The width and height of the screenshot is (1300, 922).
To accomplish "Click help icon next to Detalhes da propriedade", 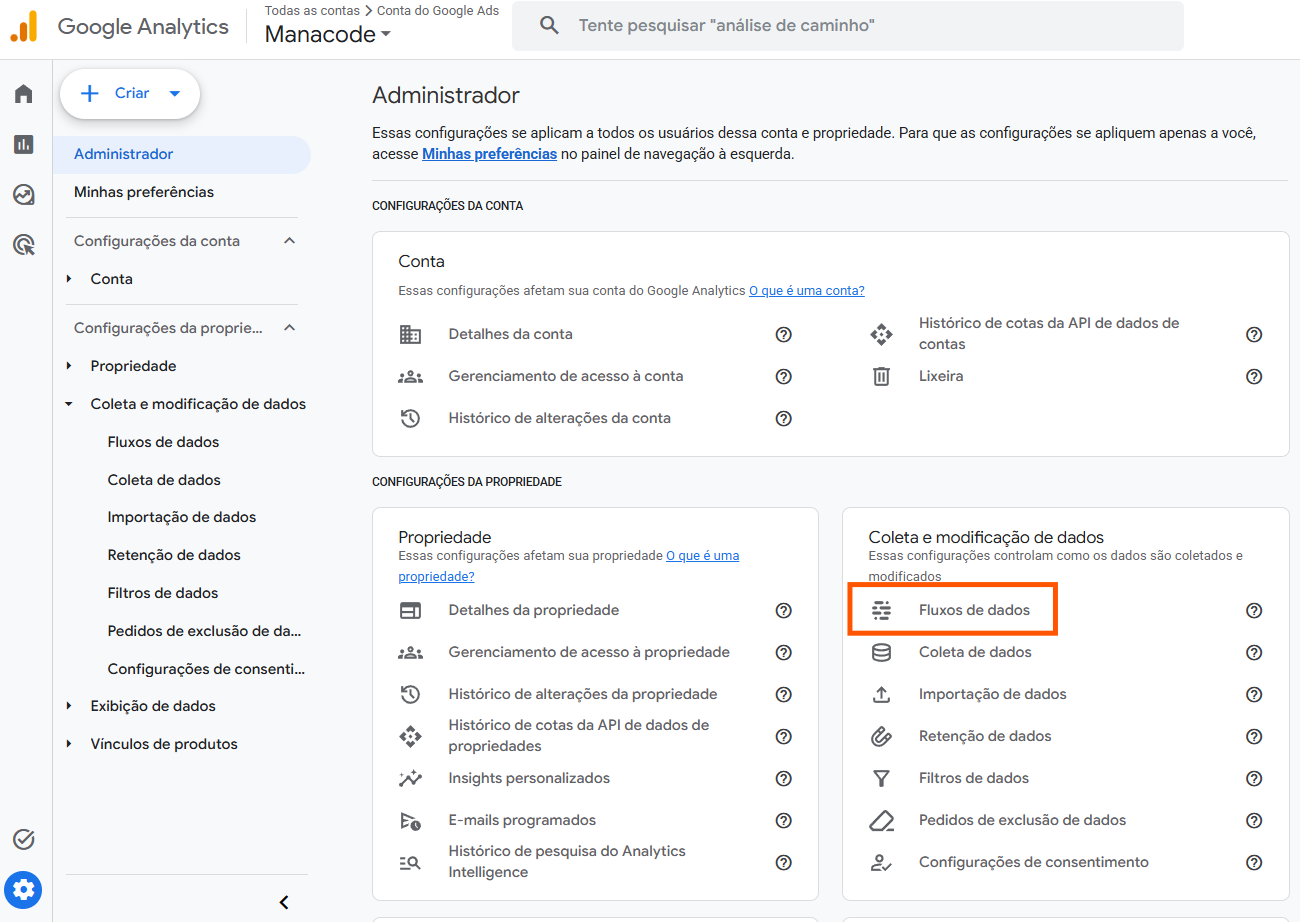I will pyautogui.click(x=784, y=610).
